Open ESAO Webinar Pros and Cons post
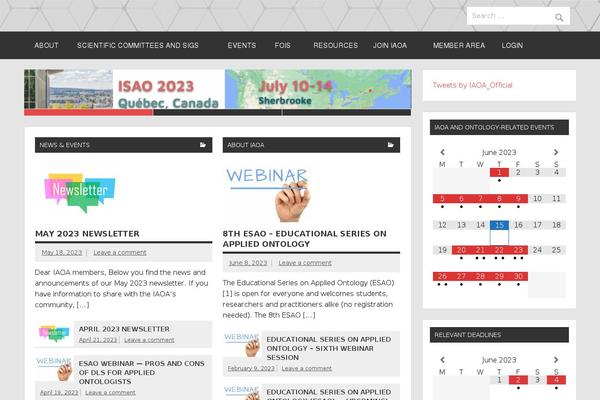Screen dimensions: 600x400 (x=142, y=372)
